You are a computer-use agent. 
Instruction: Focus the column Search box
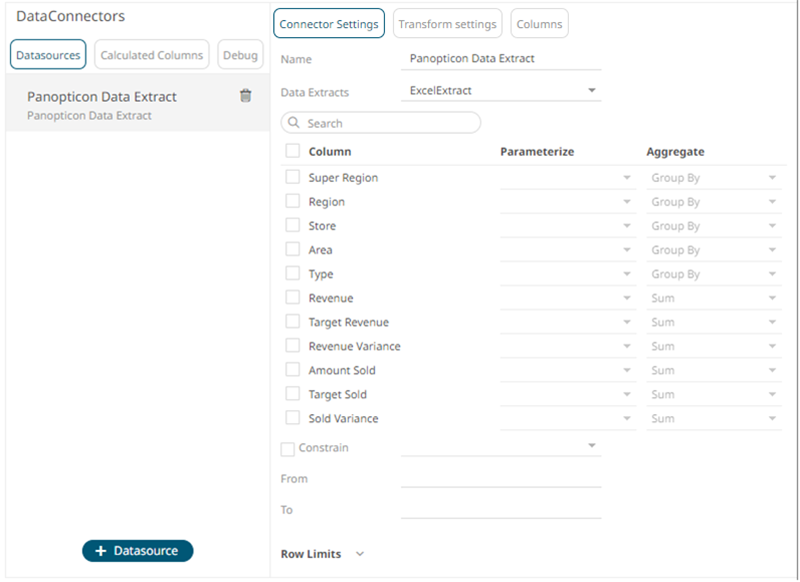[390, 123]
